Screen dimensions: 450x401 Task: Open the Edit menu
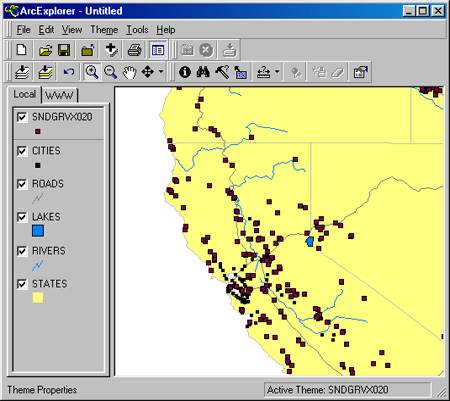click(x=46, y=30)
